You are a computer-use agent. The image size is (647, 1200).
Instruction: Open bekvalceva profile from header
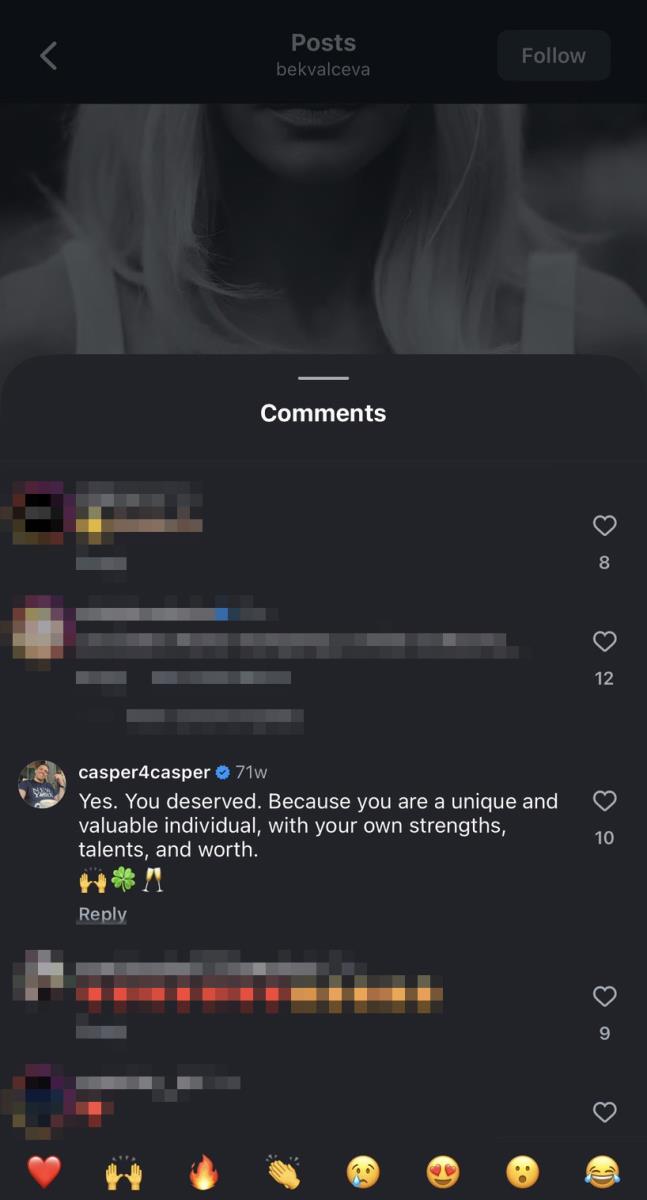point(323,70)
